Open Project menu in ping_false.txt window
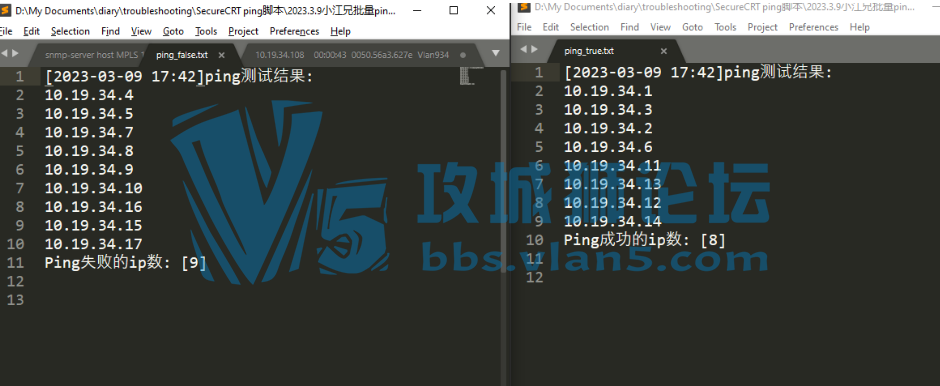The image size is (940, 386). [243, 31]
